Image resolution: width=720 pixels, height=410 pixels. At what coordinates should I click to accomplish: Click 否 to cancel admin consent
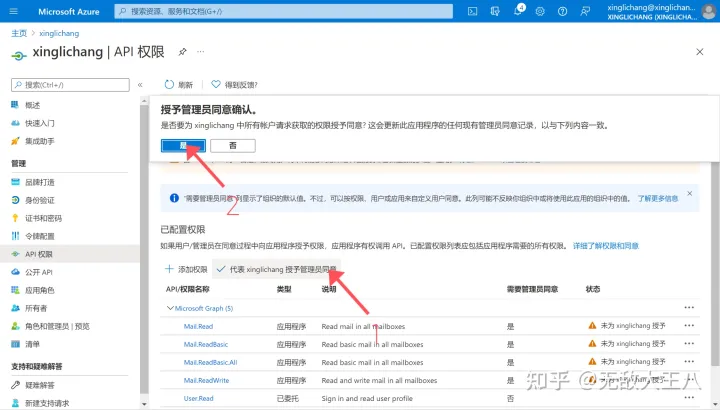point(232,145)
